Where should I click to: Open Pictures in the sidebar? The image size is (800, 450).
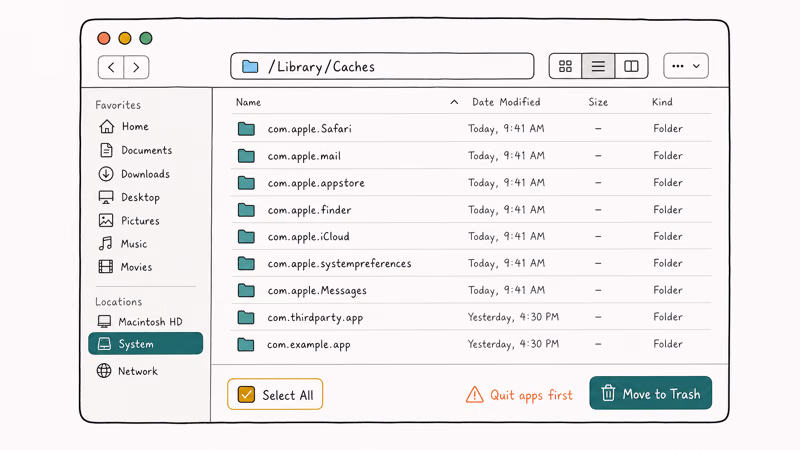coord(129,220)
